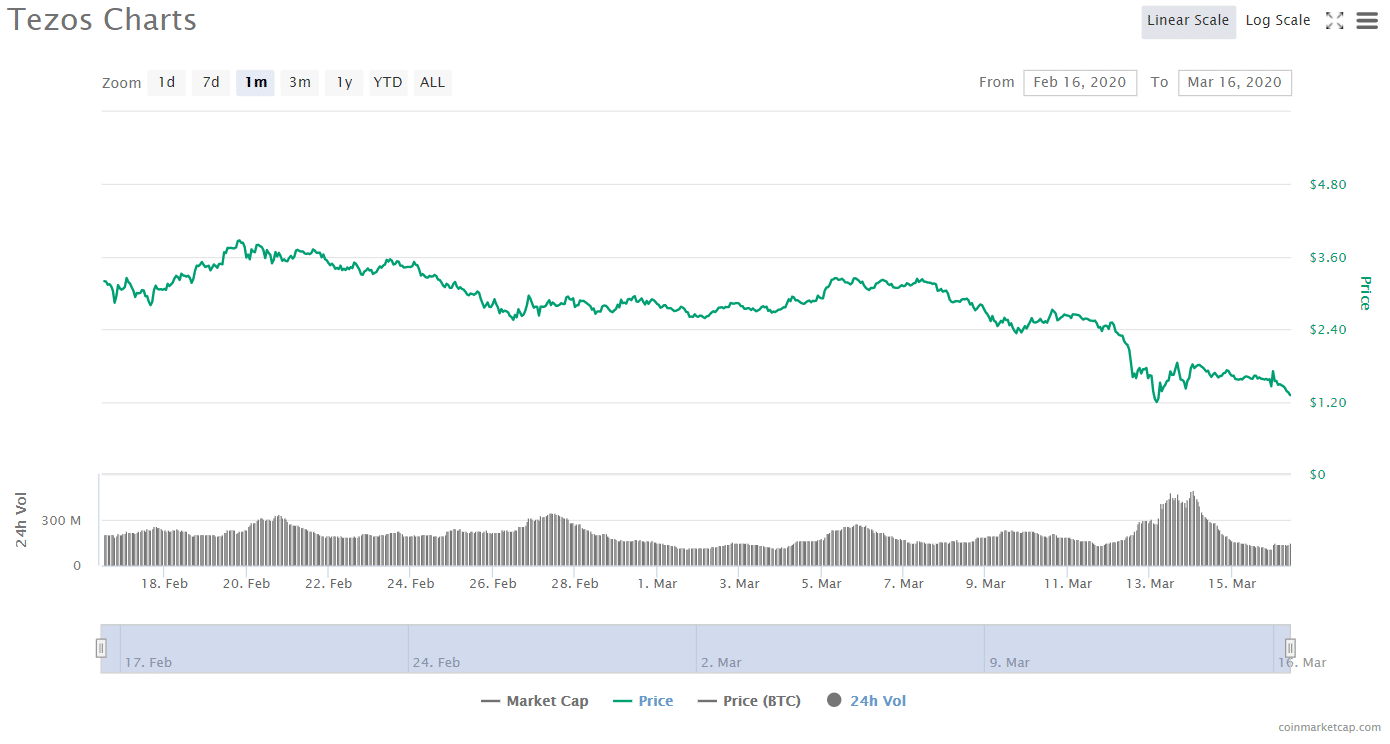The width and height of the screenshot is (1390, 744).
Task: Toggle fullscreen chart view icon
Action: 1334,21
